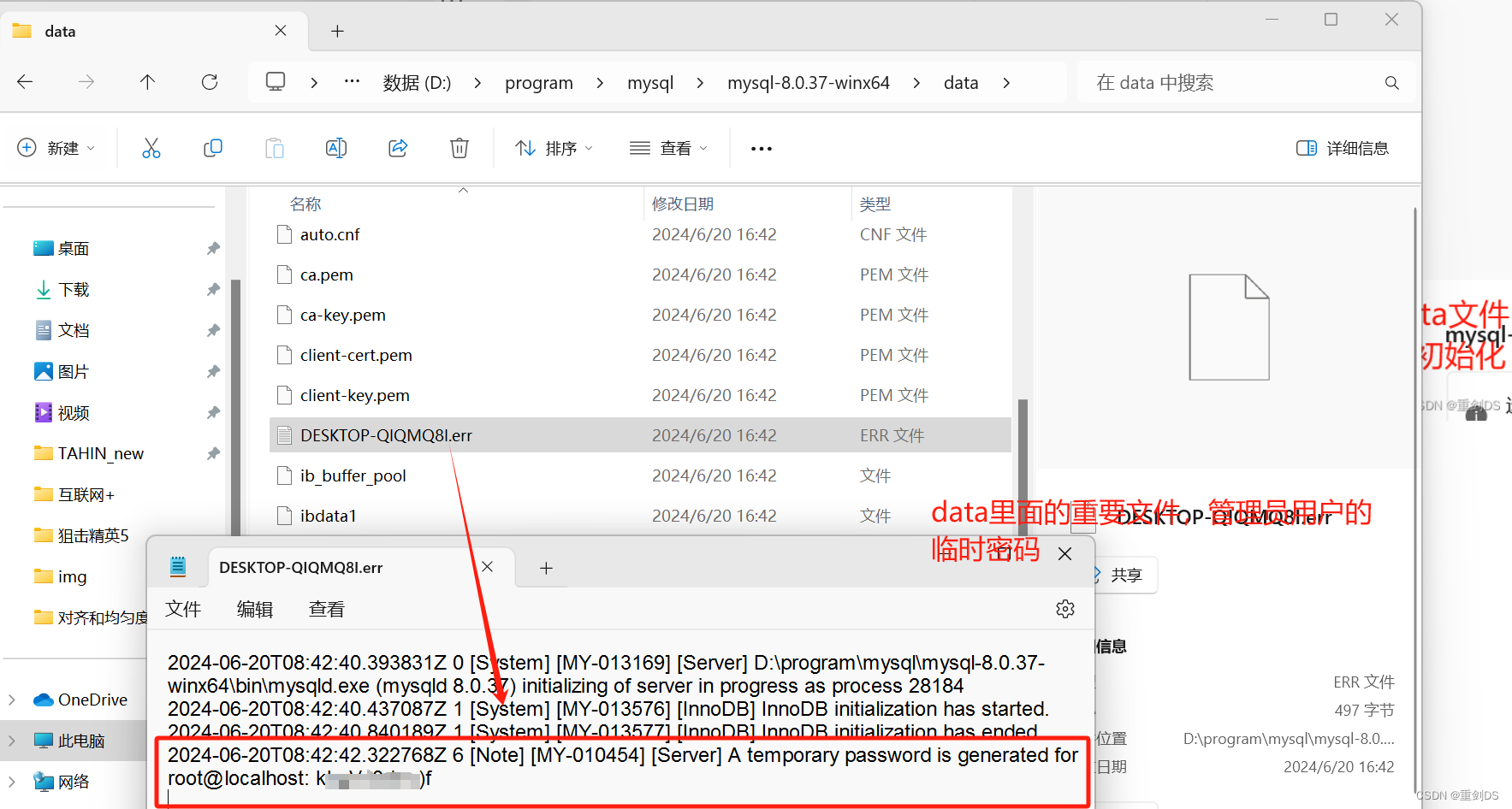This screenshot has height=809, width=1512.
Task: Add a new Notepad tab
Action: [x=546, y=568]
